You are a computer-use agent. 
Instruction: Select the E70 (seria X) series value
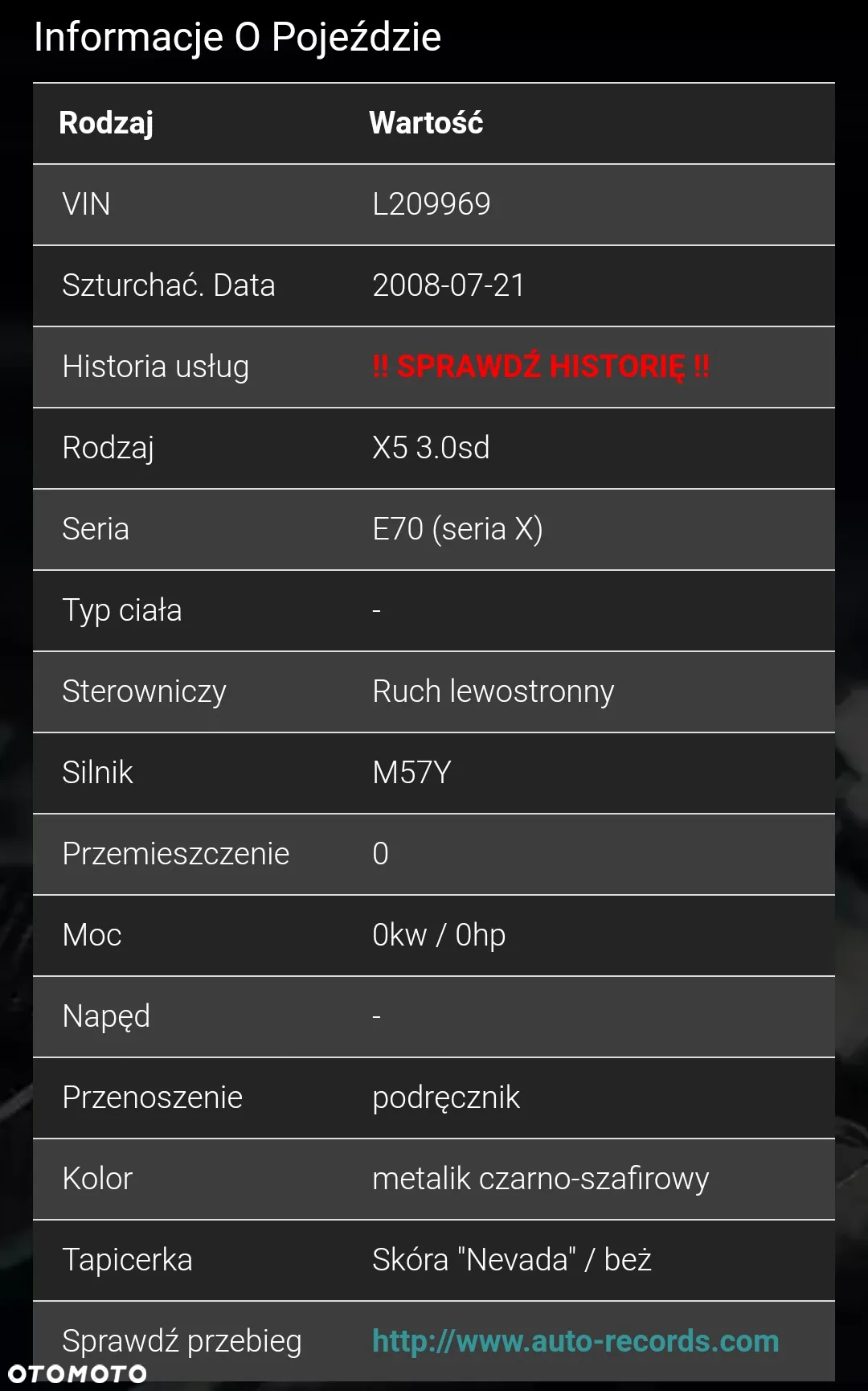tap(457, 529)
